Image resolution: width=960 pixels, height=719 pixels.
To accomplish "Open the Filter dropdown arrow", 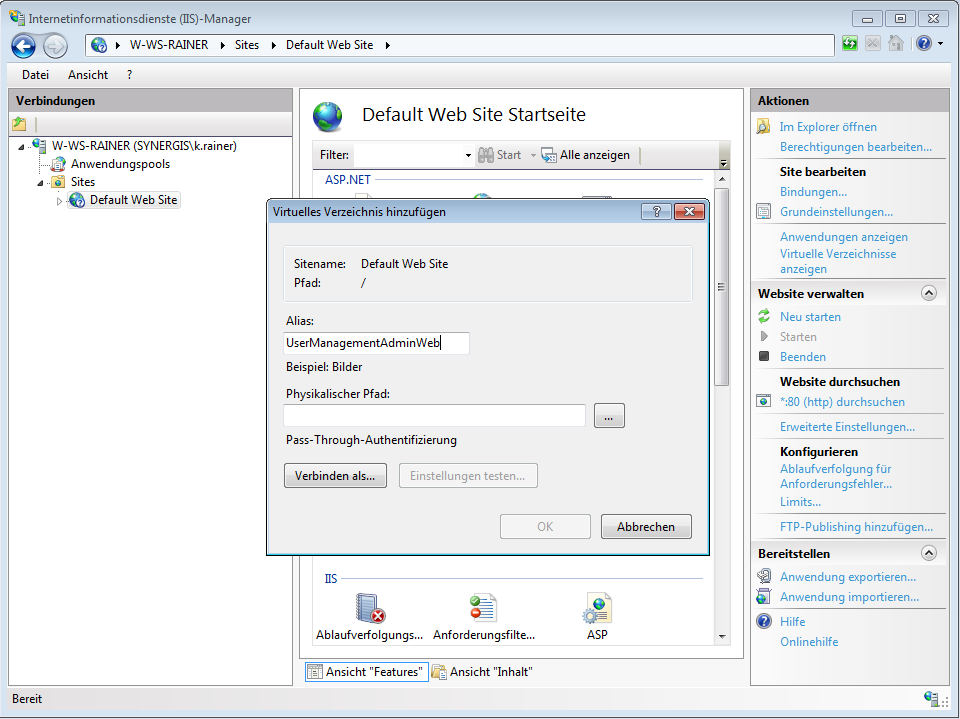I will point(467,156).
